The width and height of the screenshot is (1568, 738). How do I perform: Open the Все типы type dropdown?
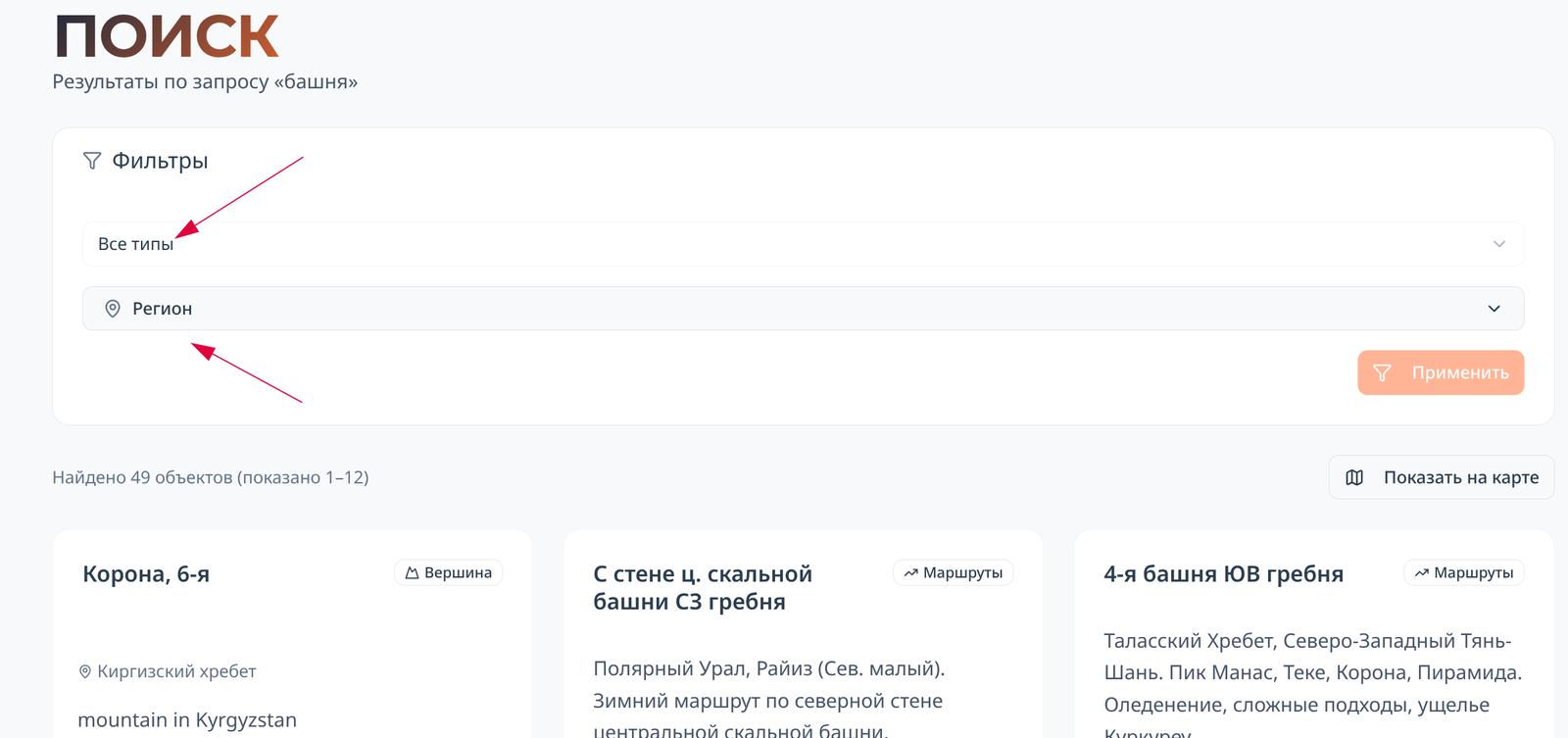[x=784, y=244]
